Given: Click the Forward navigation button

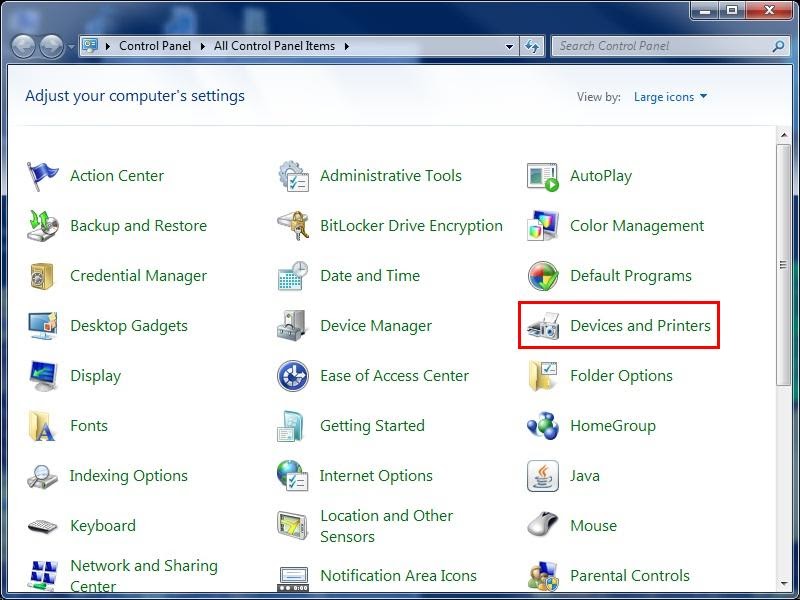Looking at the screenshot, I should (x=52, y=46).
